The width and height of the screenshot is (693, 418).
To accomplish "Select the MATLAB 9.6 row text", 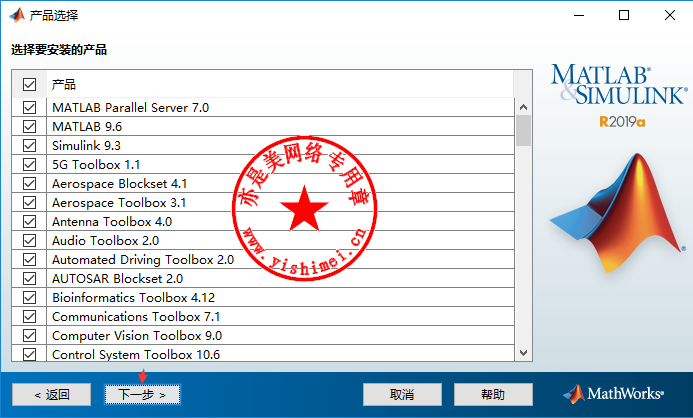I will point(87,126).
